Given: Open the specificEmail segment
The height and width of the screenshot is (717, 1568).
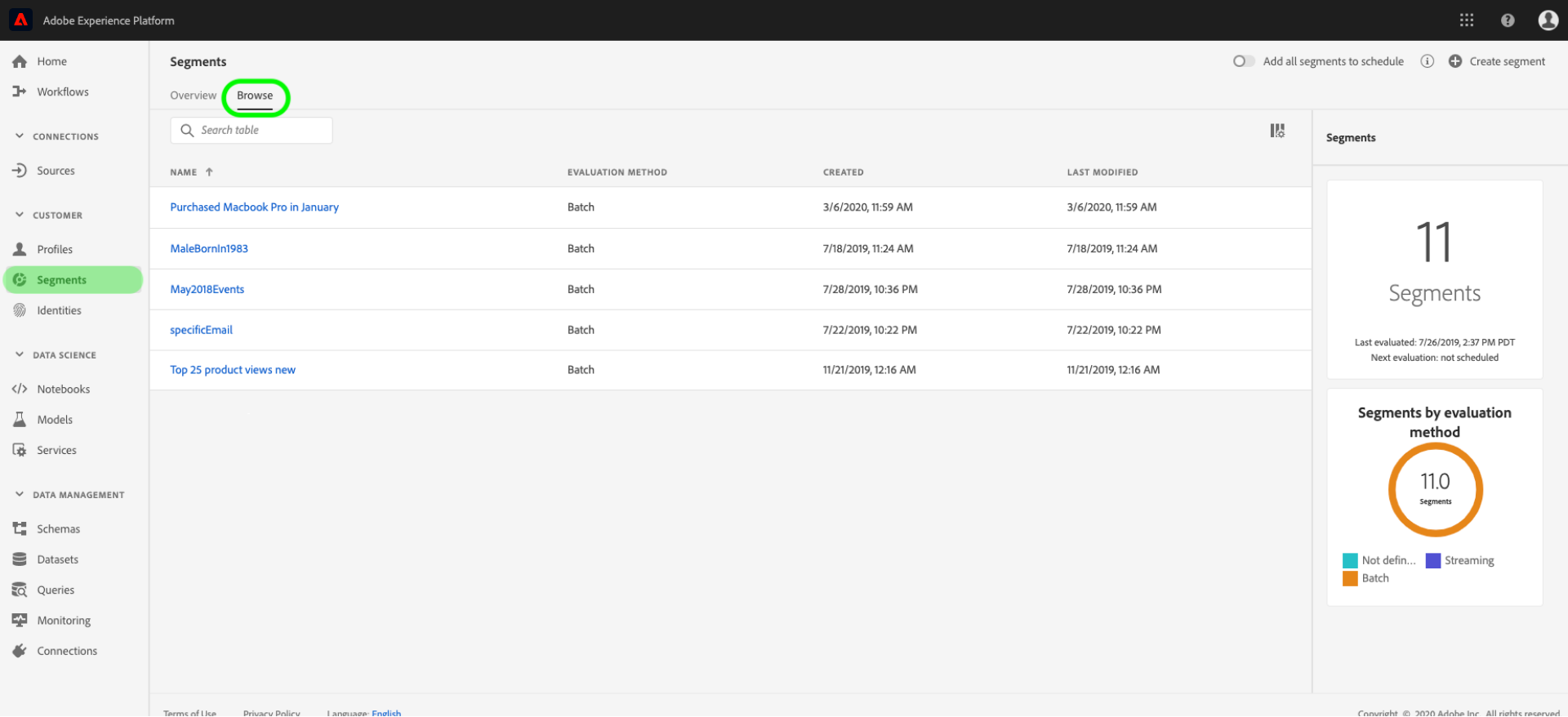Looking at the screenshot, I should [x=201, y=330].
